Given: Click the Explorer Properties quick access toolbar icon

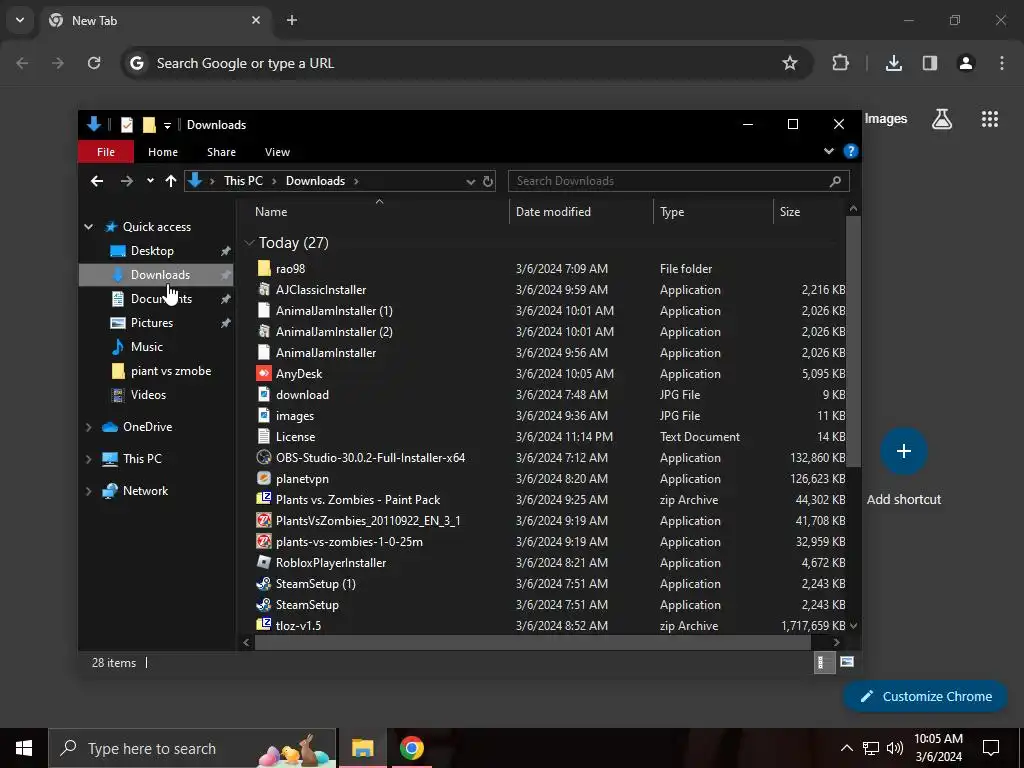Looking at the screenshot, I should click(127, 124).
